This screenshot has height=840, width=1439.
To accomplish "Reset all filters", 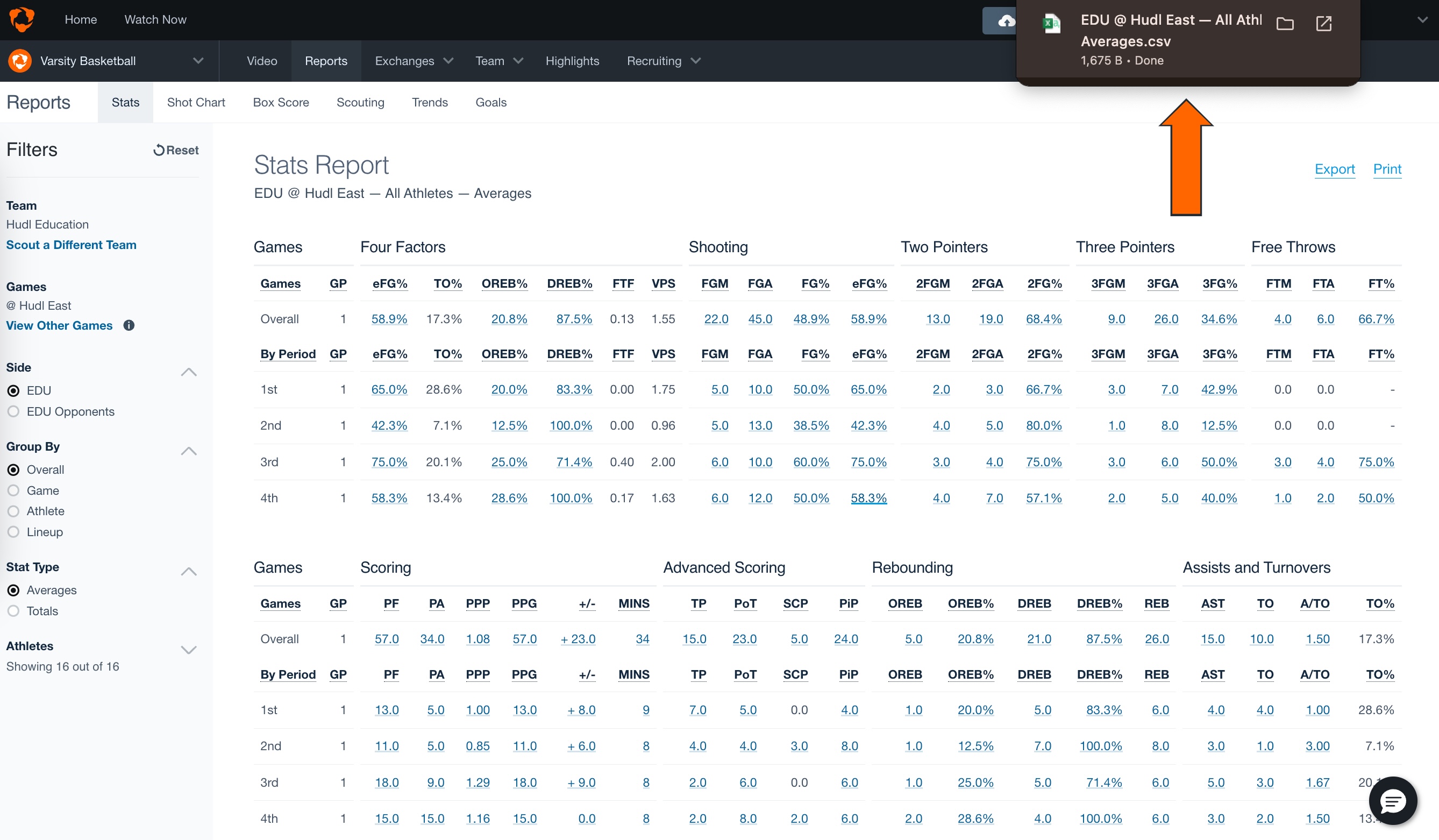I will (176, 150).
